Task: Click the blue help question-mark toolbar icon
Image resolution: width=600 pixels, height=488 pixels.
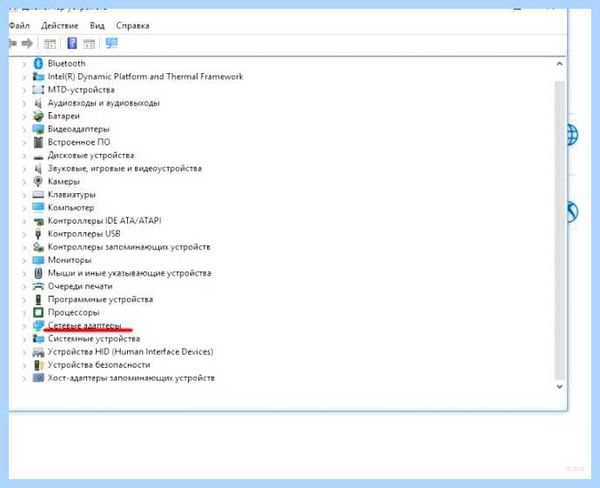Action: 72,43
